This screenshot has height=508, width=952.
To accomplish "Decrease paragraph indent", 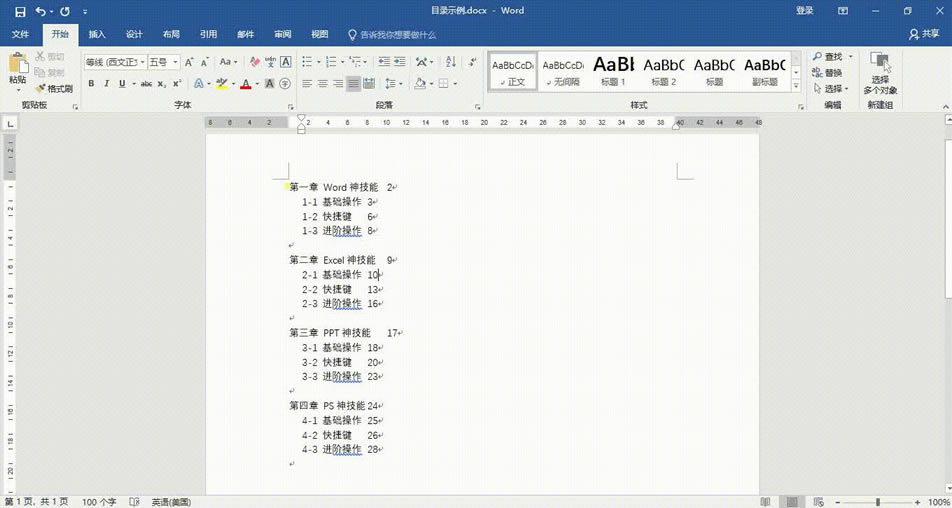I will [384, 62].
